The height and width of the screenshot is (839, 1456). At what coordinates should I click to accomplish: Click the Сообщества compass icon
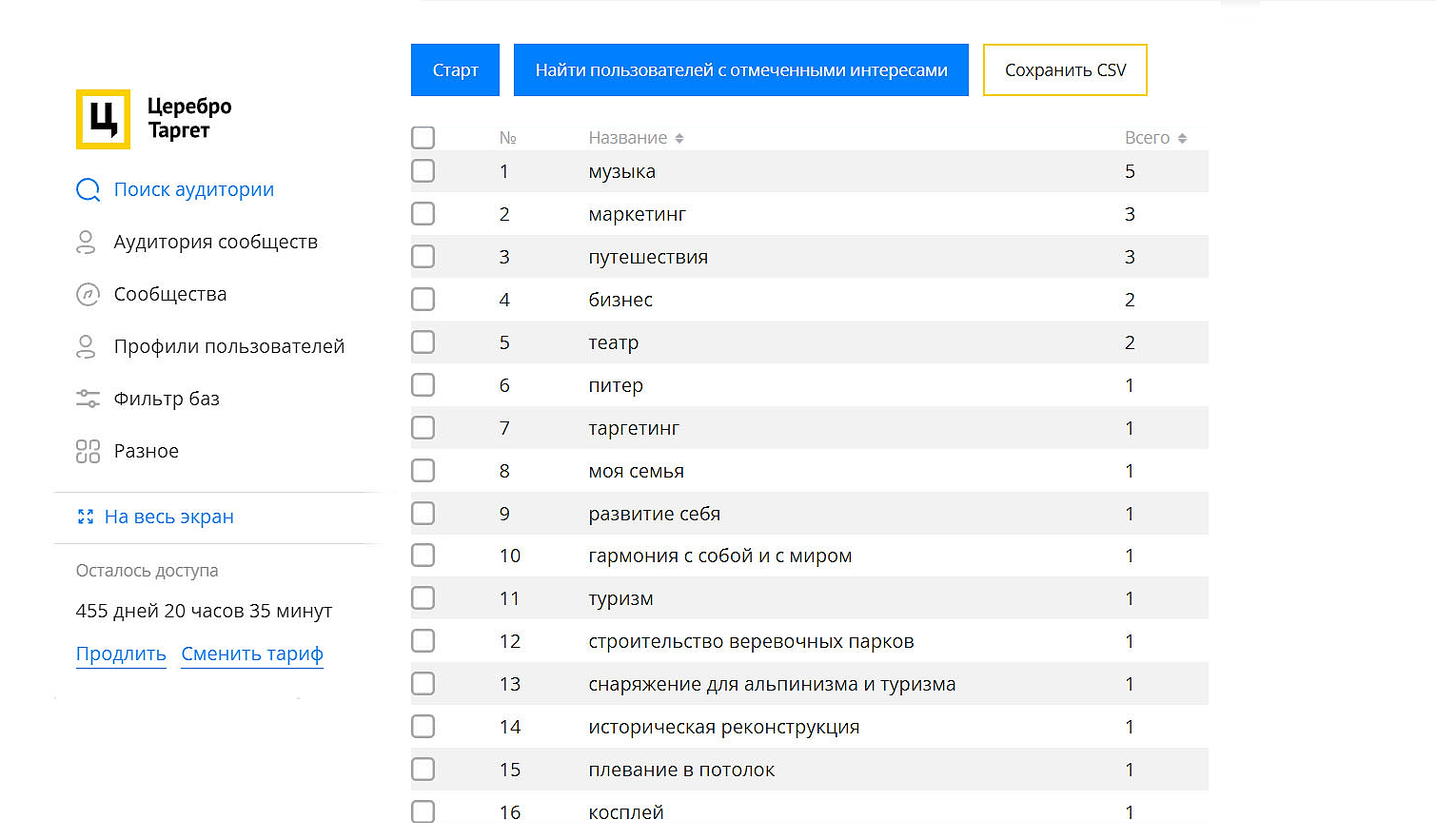[x=87, y=294]
